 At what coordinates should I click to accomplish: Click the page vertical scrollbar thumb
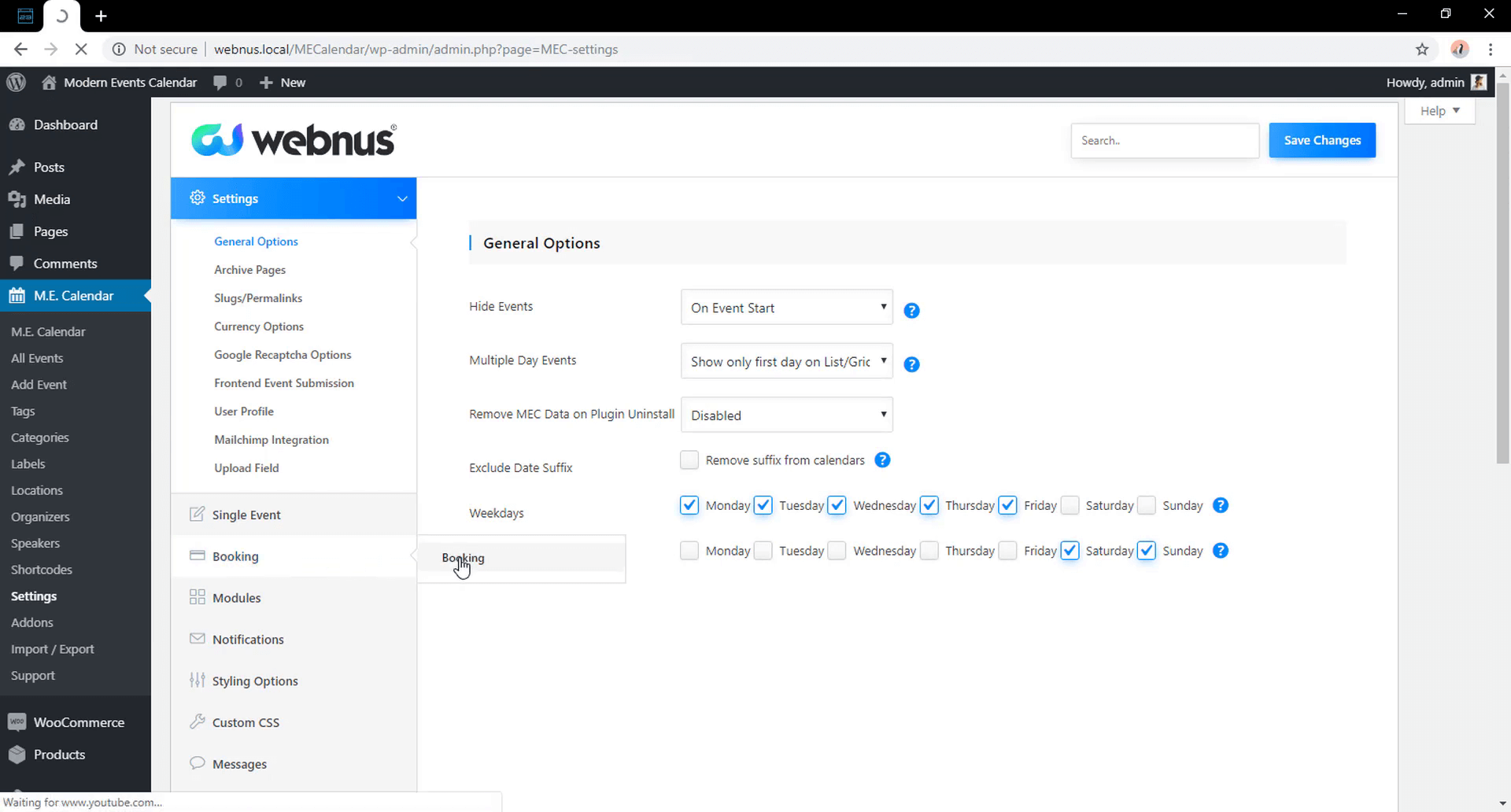pos(1503,274)
